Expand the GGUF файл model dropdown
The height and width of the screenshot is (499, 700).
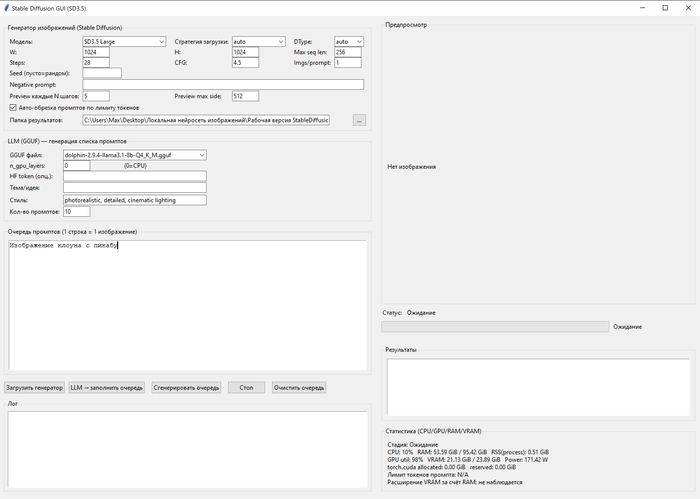(x=134, y=155)
